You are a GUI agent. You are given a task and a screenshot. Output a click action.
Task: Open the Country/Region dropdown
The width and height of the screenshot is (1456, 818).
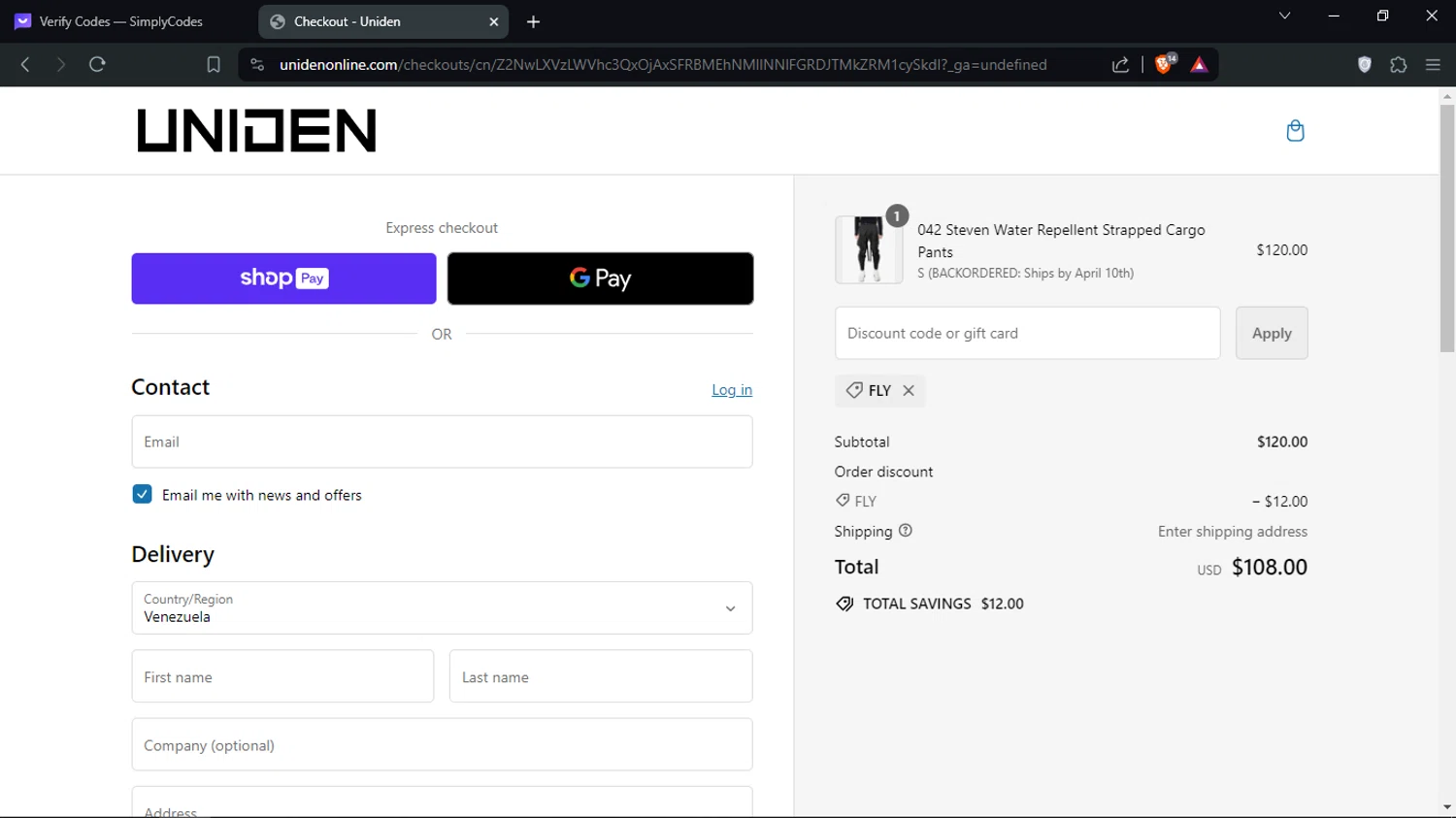(x=442, y=607)
